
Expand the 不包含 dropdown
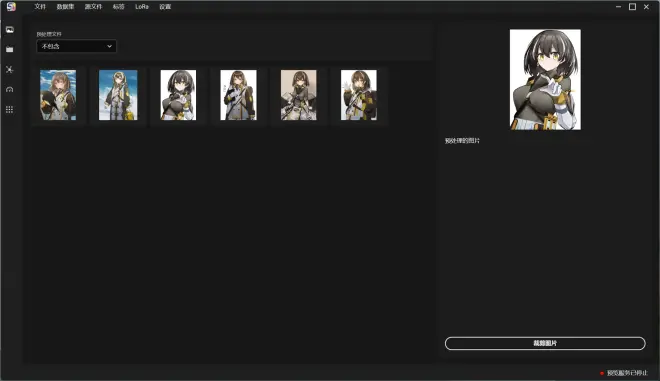coord(77,46)
